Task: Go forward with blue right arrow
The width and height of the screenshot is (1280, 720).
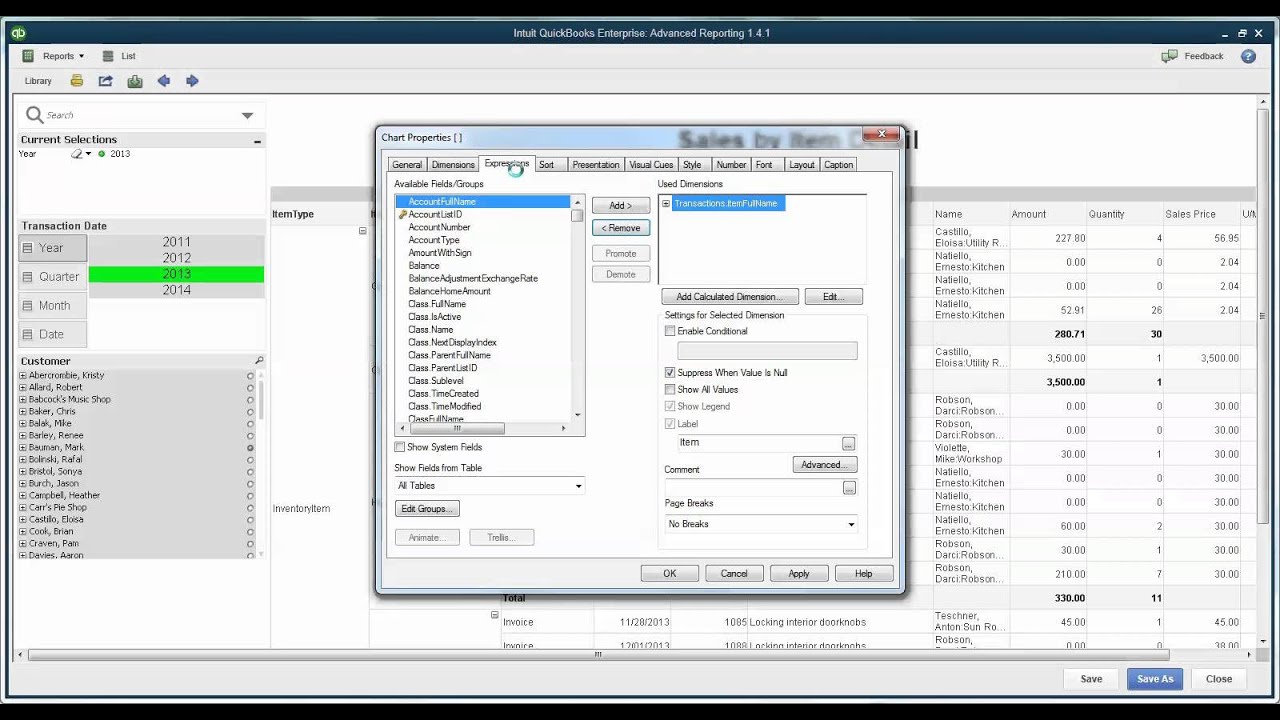Action: pos(192,81)
